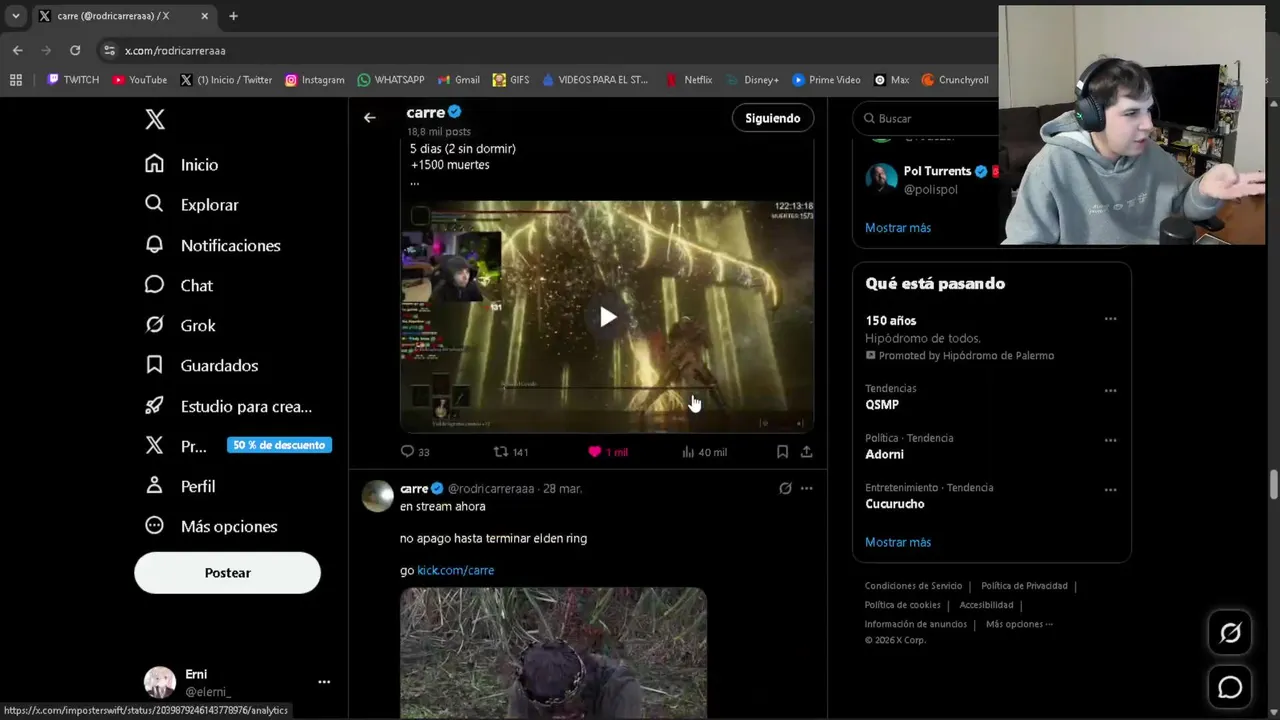Open Estudio para creadores in sidebar
Image resolution: width=1280 pixels, height=720 pixels.
[229, 406]
